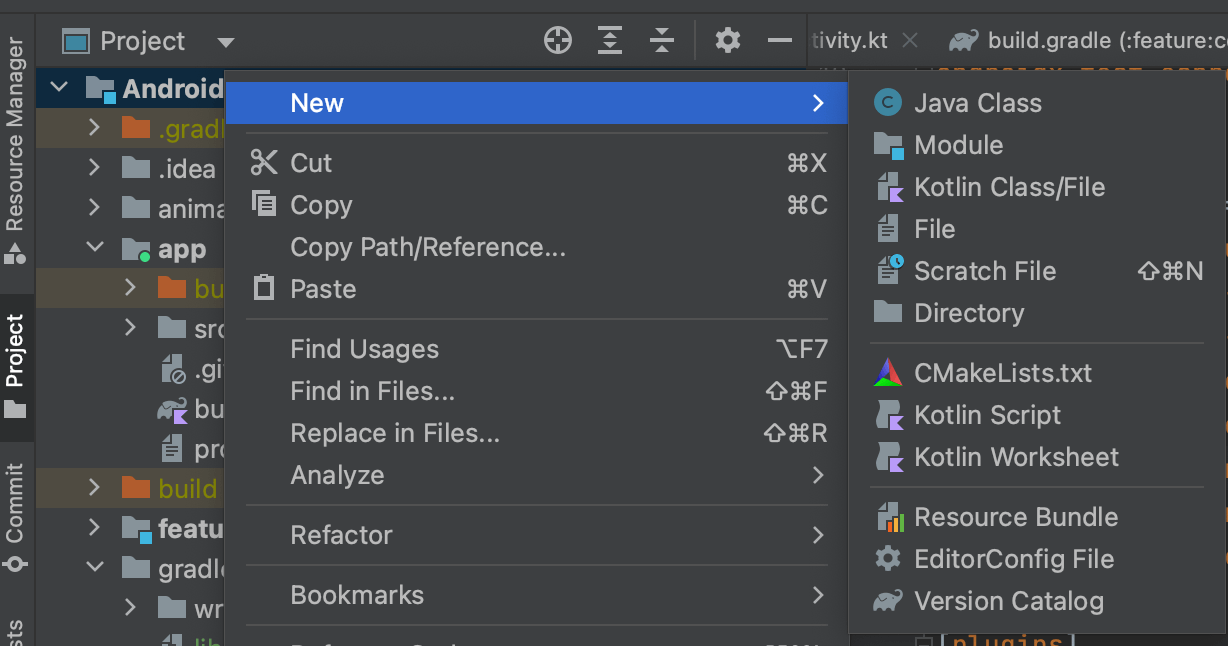Click the Gradle elephant icon on build.gradle tab

coord(964,41)
